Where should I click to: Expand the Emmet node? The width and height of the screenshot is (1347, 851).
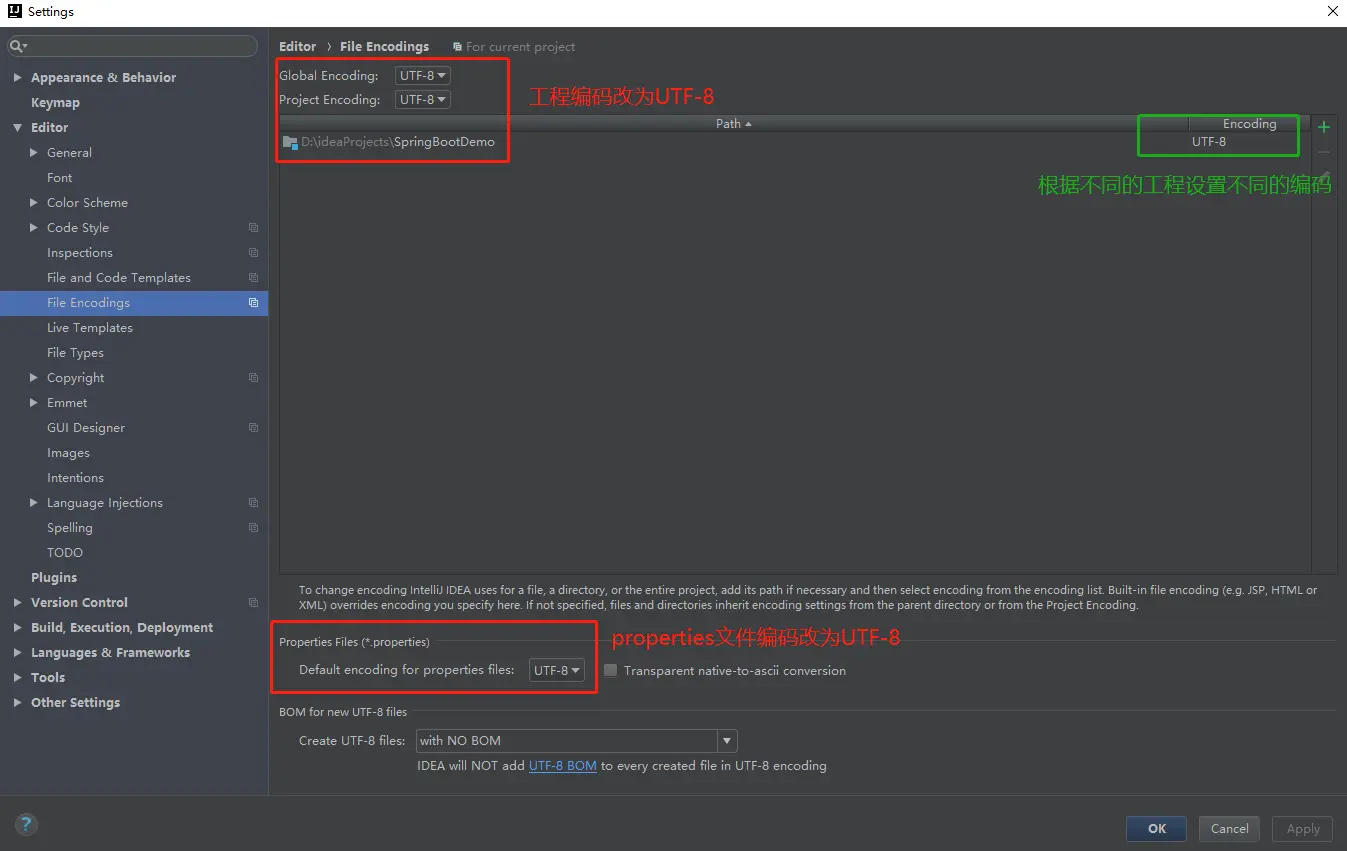(x=34, y=403)
